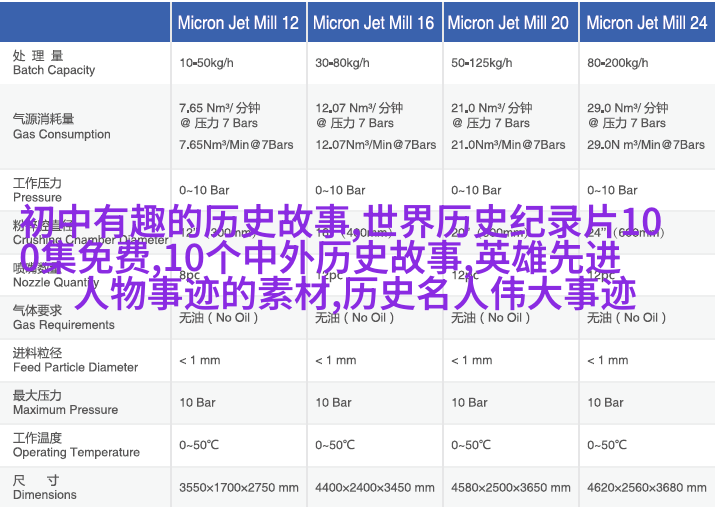This screenshot has height=507, width=722.
Task: Pick 0~10 Bar in the Jet Mill 20 column
Action: [x=476, y=190]
